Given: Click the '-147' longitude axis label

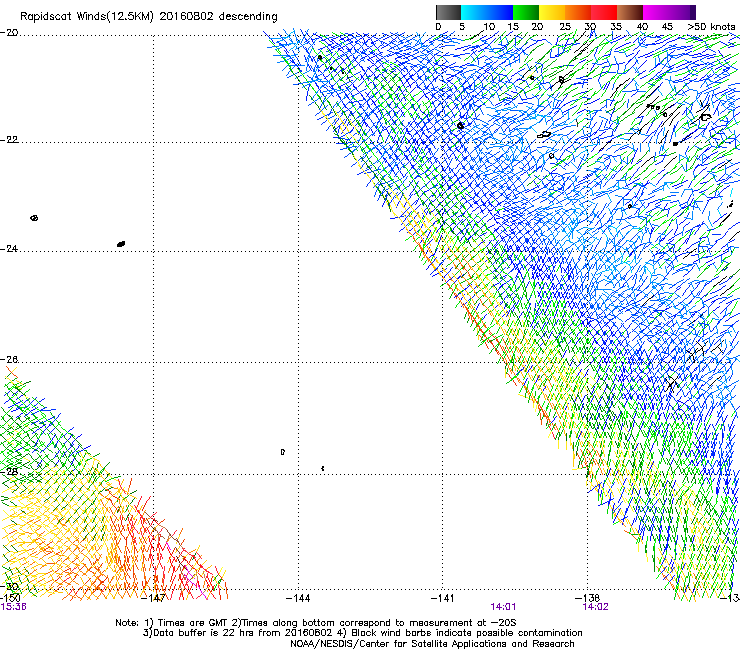Looking at the screenshot, I should (154, 598).
